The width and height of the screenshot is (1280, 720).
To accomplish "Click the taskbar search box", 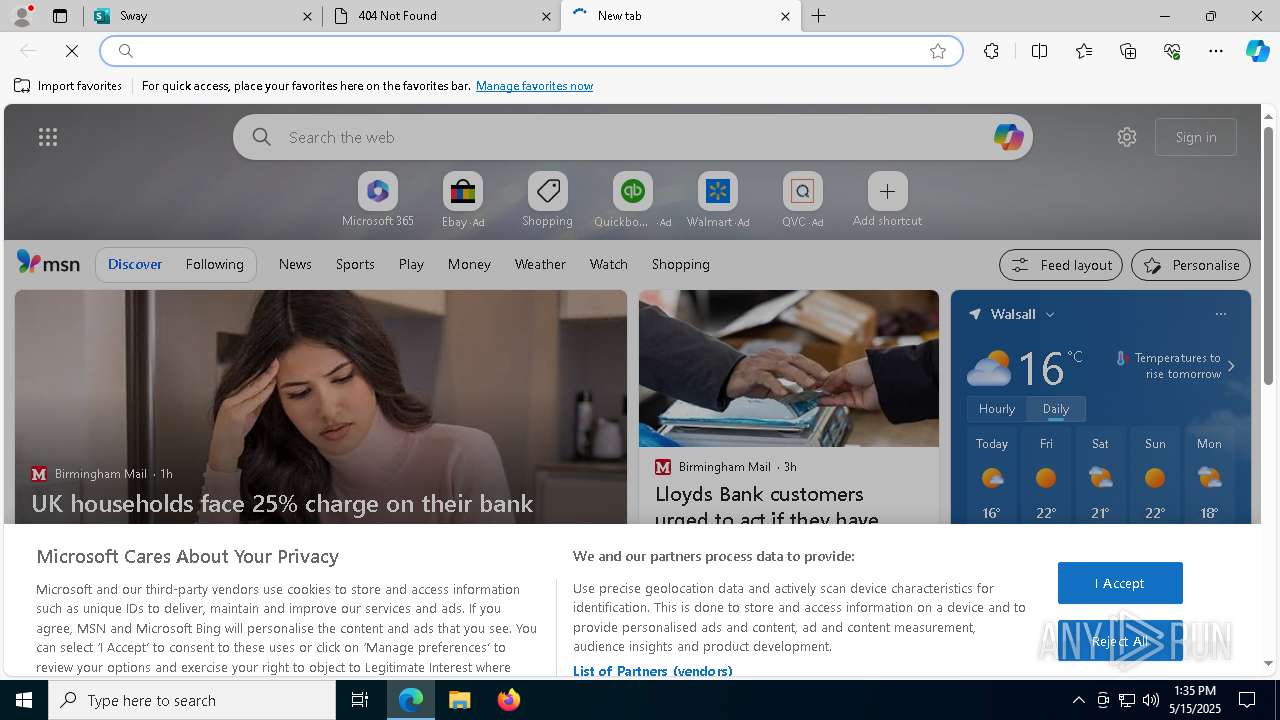I will (x=192, y=700).
